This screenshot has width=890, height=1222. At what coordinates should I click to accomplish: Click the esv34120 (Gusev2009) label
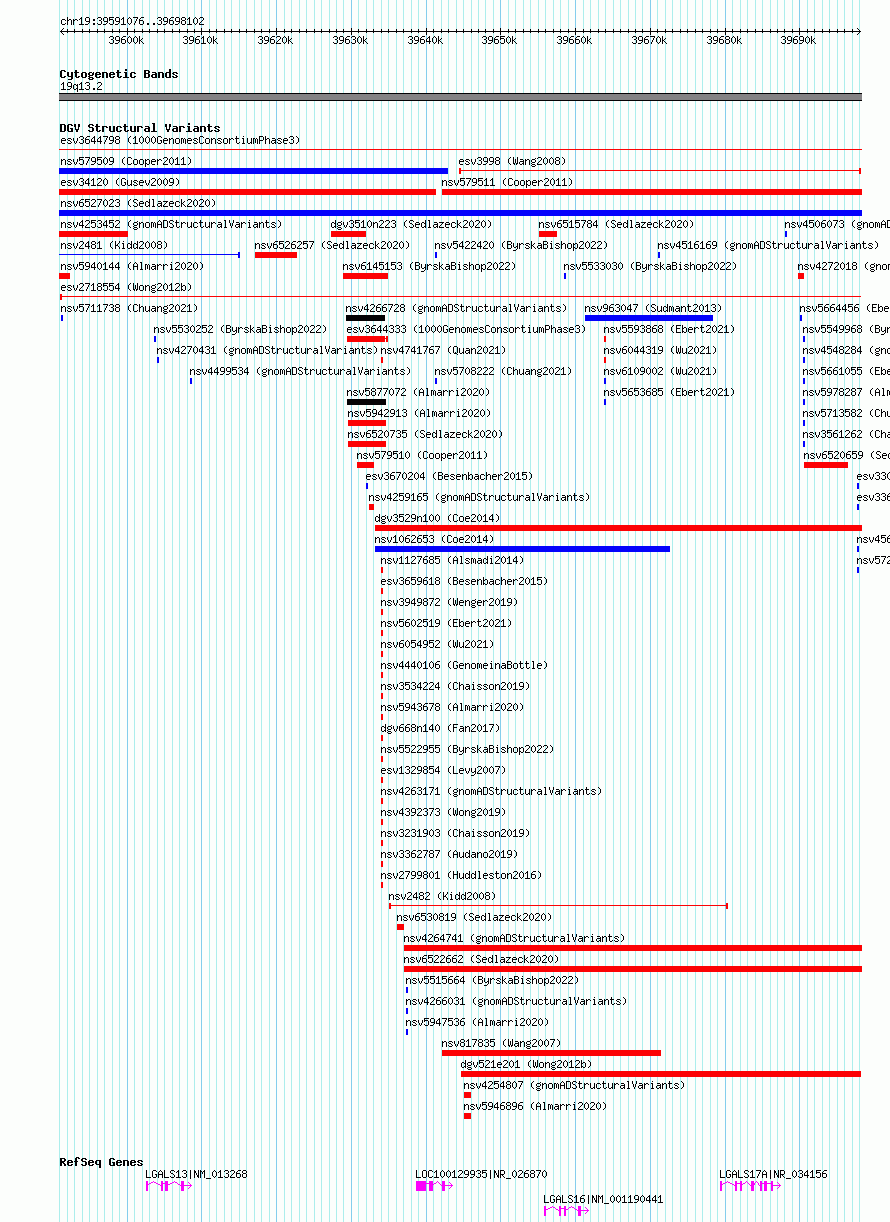pyautogui.click(x=119, y=182)
